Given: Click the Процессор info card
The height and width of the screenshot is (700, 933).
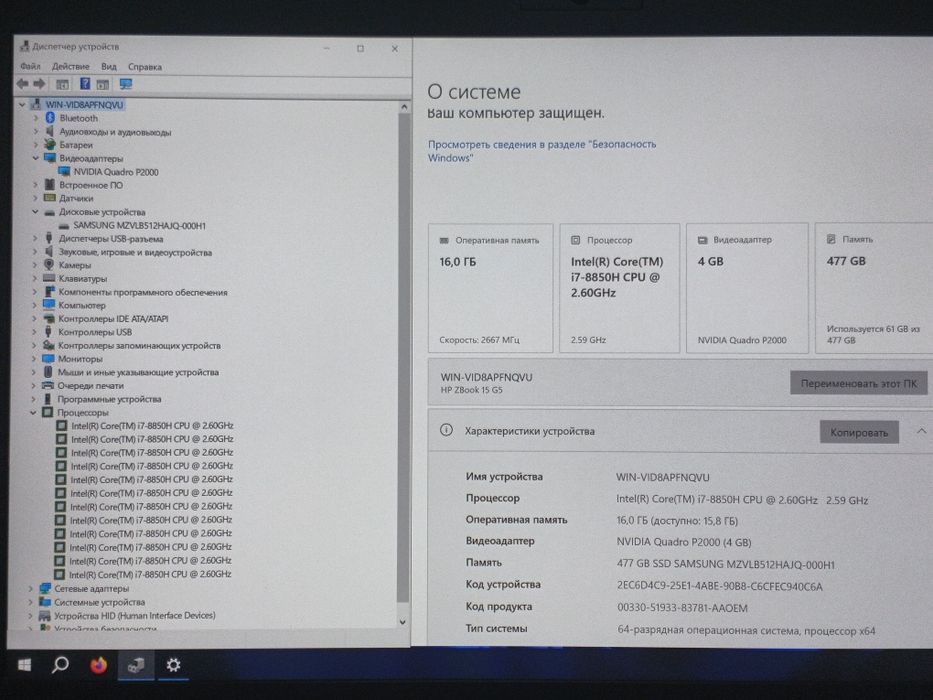Looking at the screenshot, I should pos(619,288).
